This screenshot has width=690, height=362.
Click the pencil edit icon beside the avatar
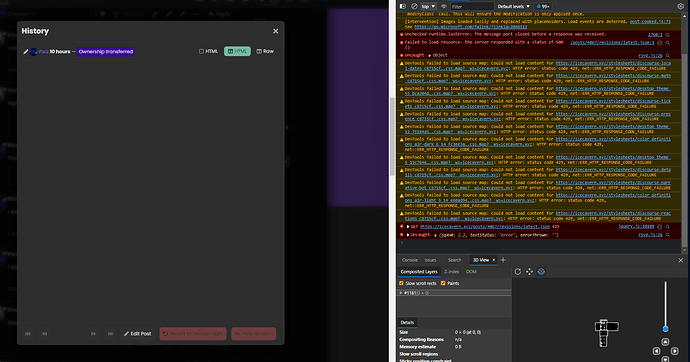click(26, 52)
